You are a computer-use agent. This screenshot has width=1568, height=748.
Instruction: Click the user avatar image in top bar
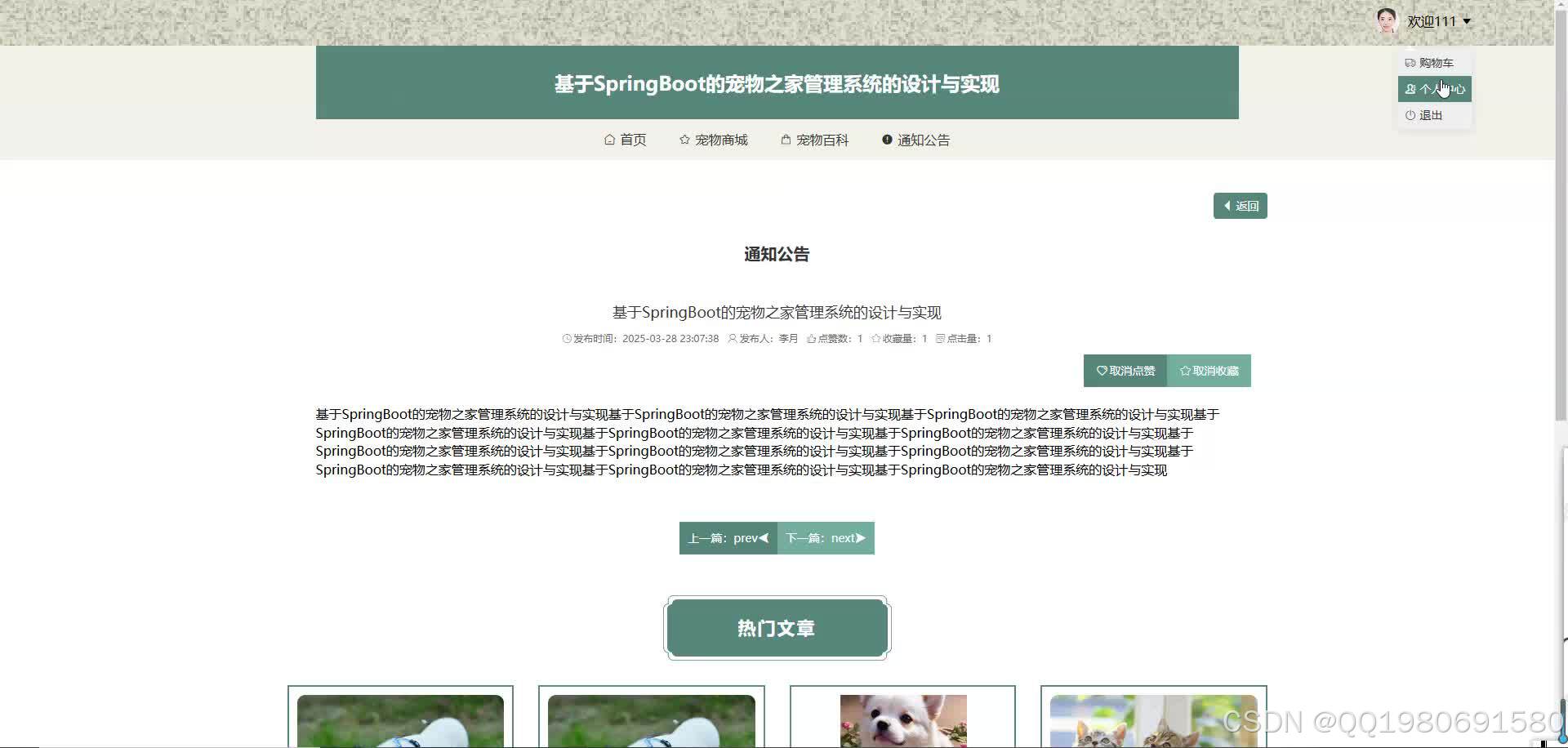(1386, 21)
